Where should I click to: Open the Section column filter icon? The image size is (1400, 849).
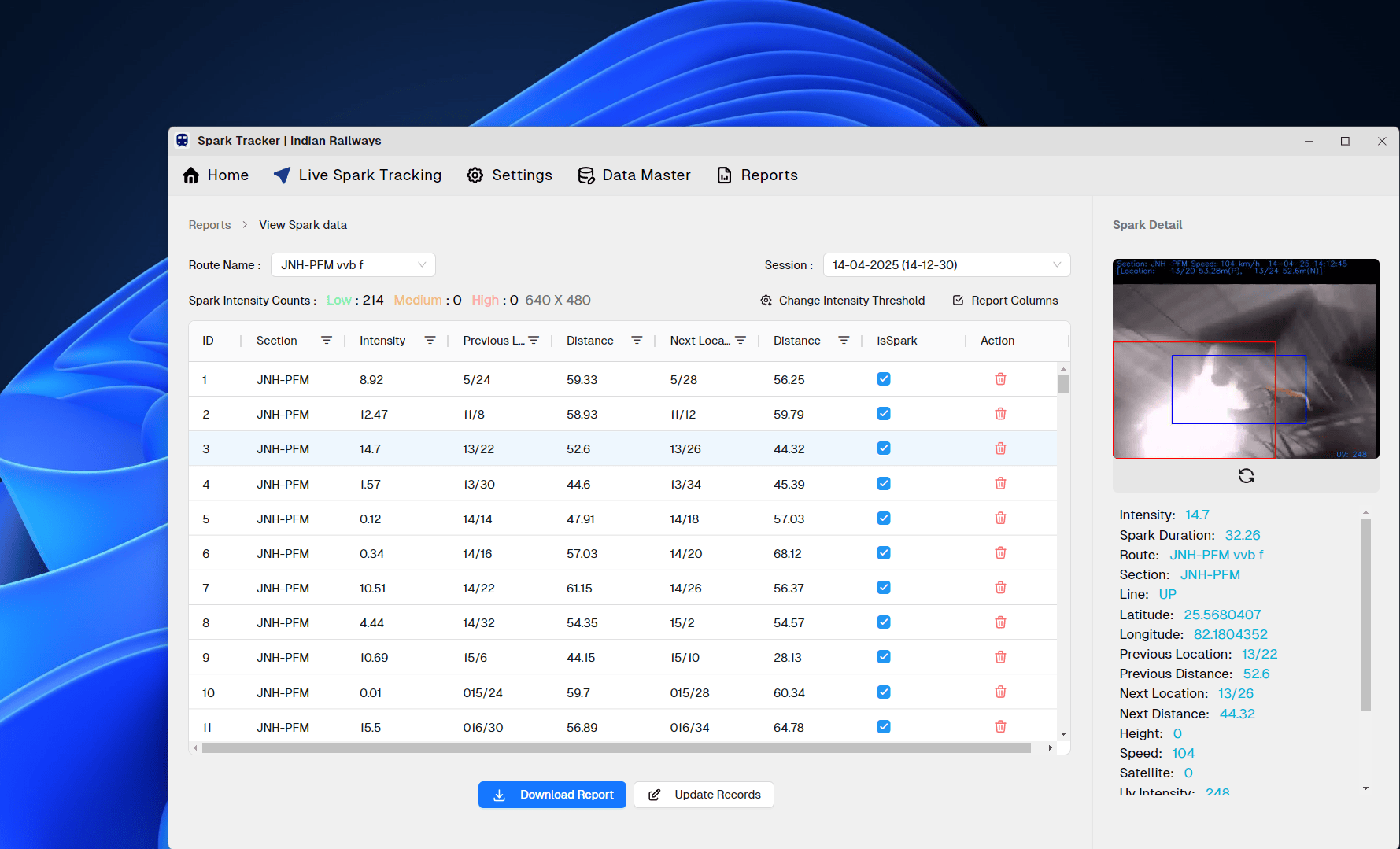(x=326, y=341)
